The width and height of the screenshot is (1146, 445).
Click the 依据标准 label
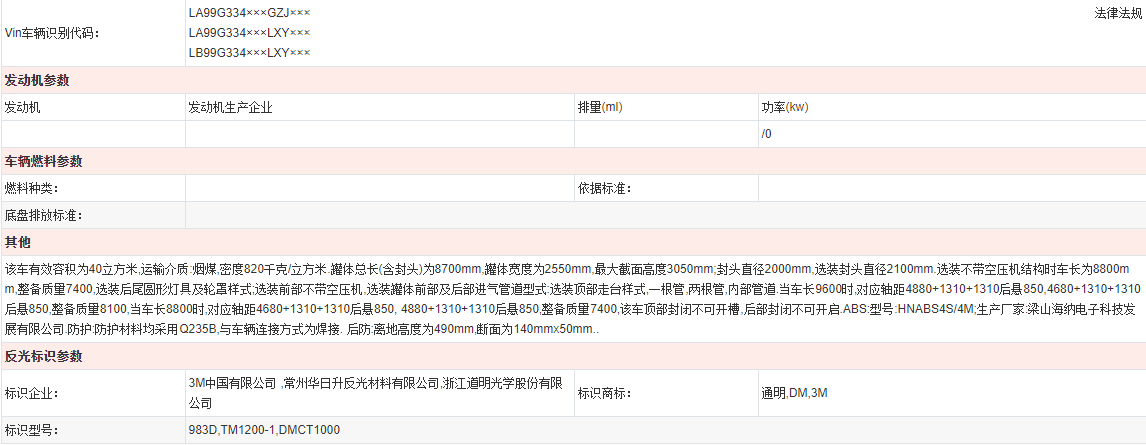604,188
